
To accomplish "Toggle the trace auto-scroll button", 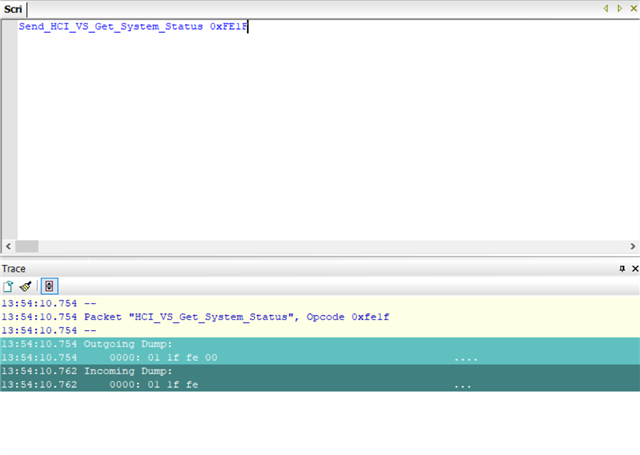I will (49, 286).
